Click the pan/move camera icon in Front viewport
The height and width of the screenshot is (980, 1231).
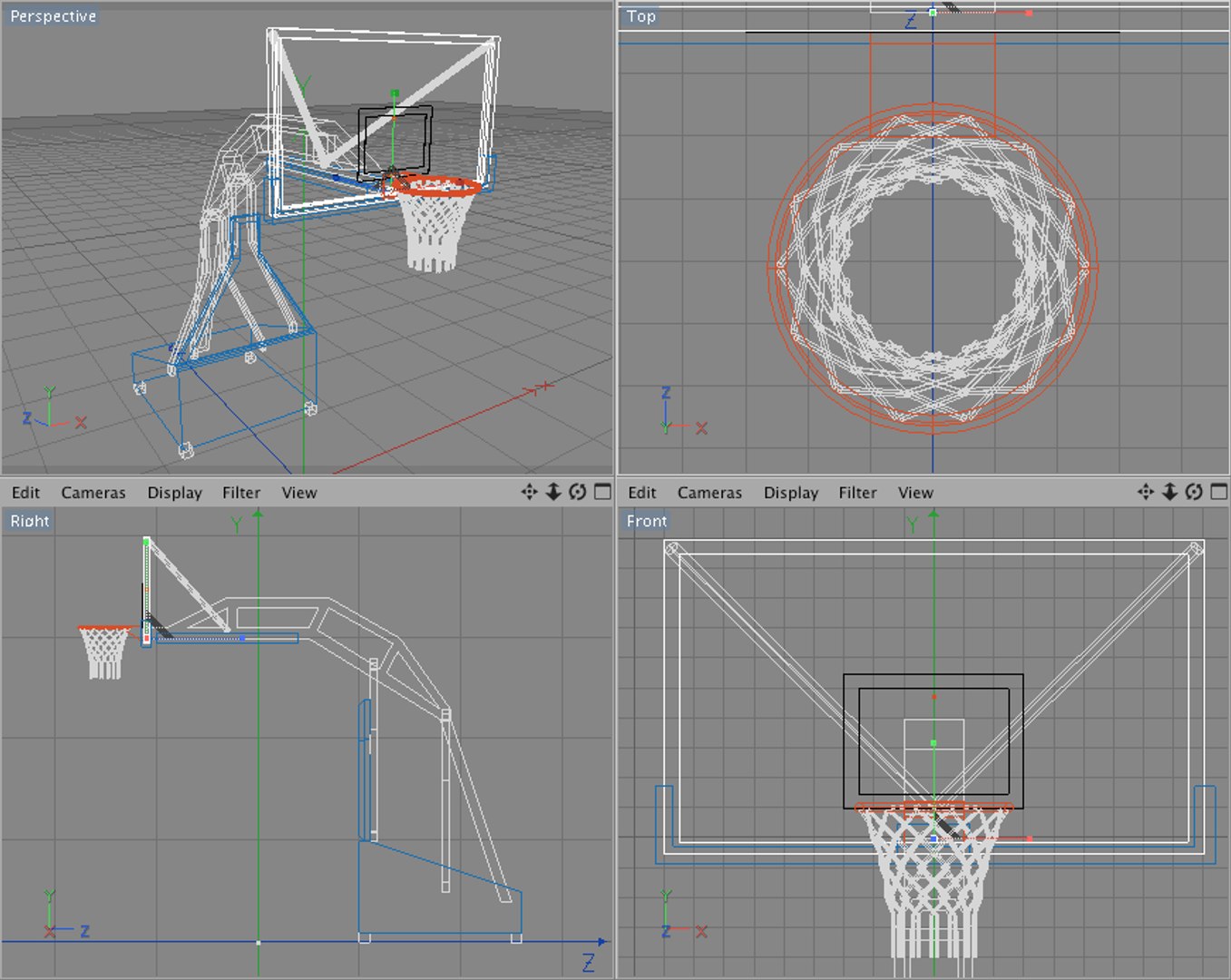(1146, 492)
